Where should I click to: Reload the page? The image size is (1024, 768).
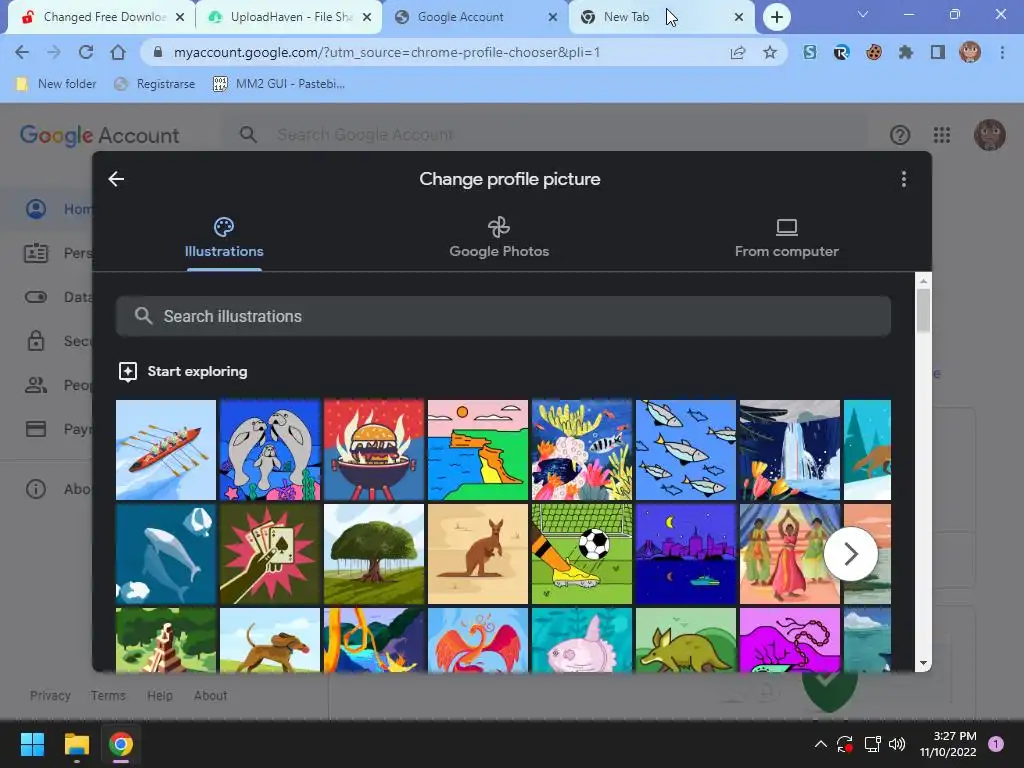(x=86, y=52)
